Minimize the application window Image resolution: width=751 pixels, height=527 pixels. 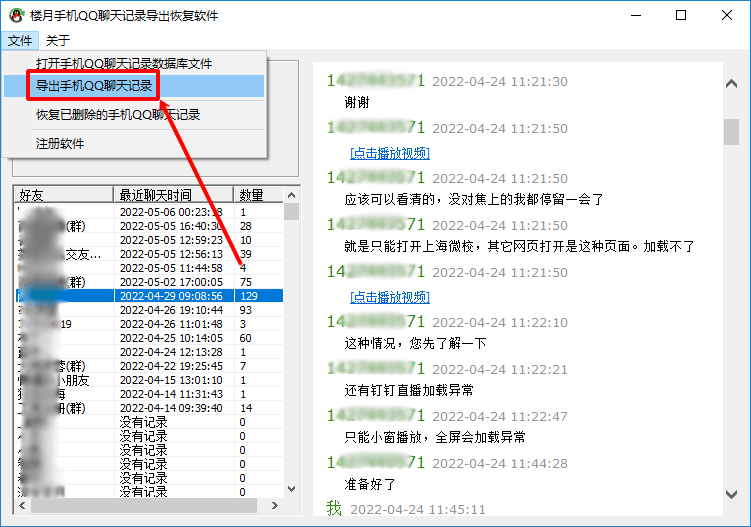[x=636, y=15]
